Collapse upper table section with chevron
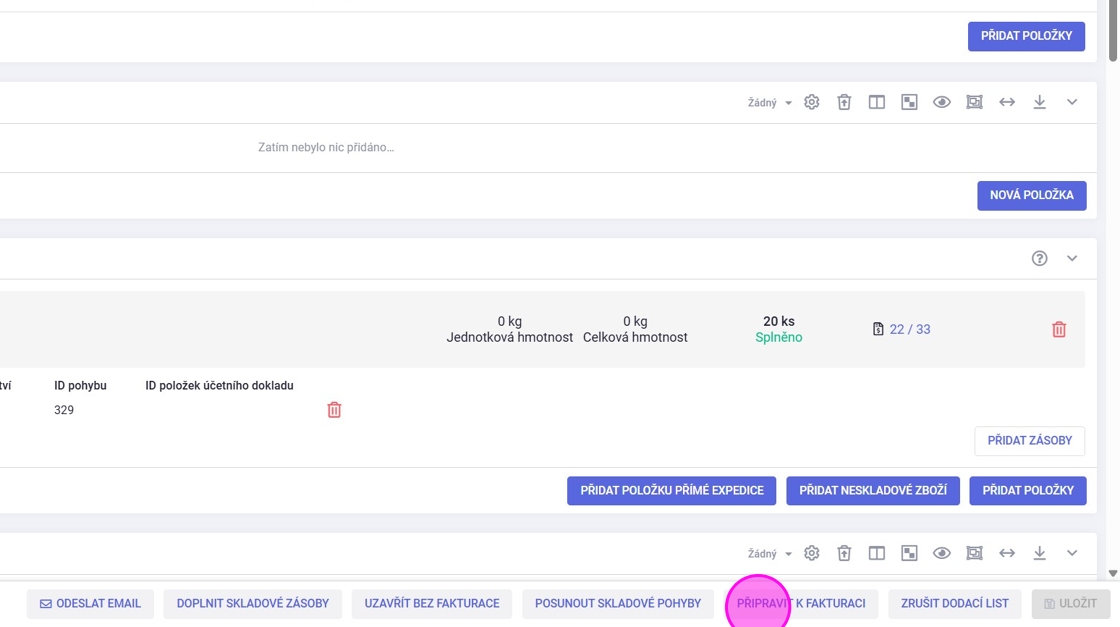 (x=1072, y=102)
